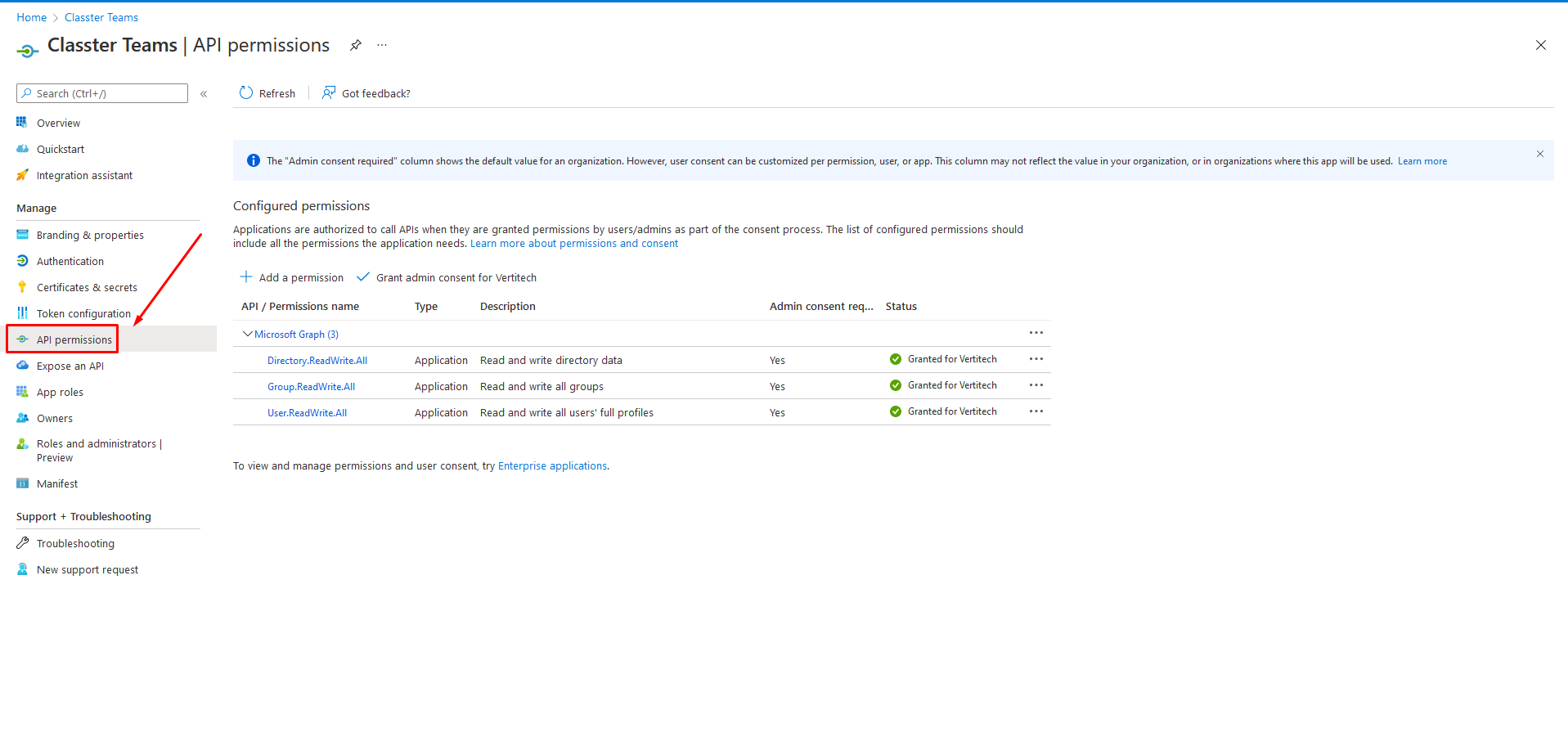Pin the API permissions blade
The height and width of the screenshot is (746, 1568).
[356, 45]
